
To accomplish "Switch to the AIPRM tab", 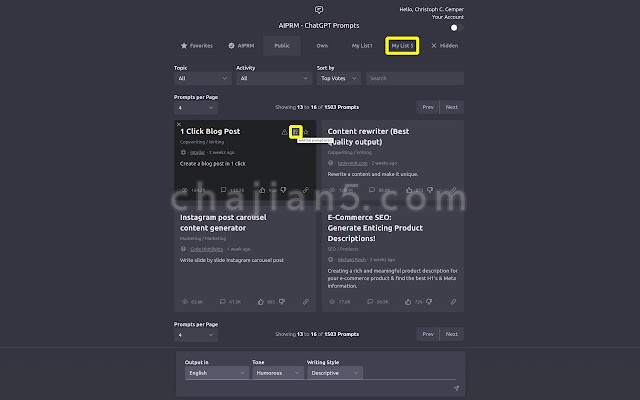I will tap(241, 46).
